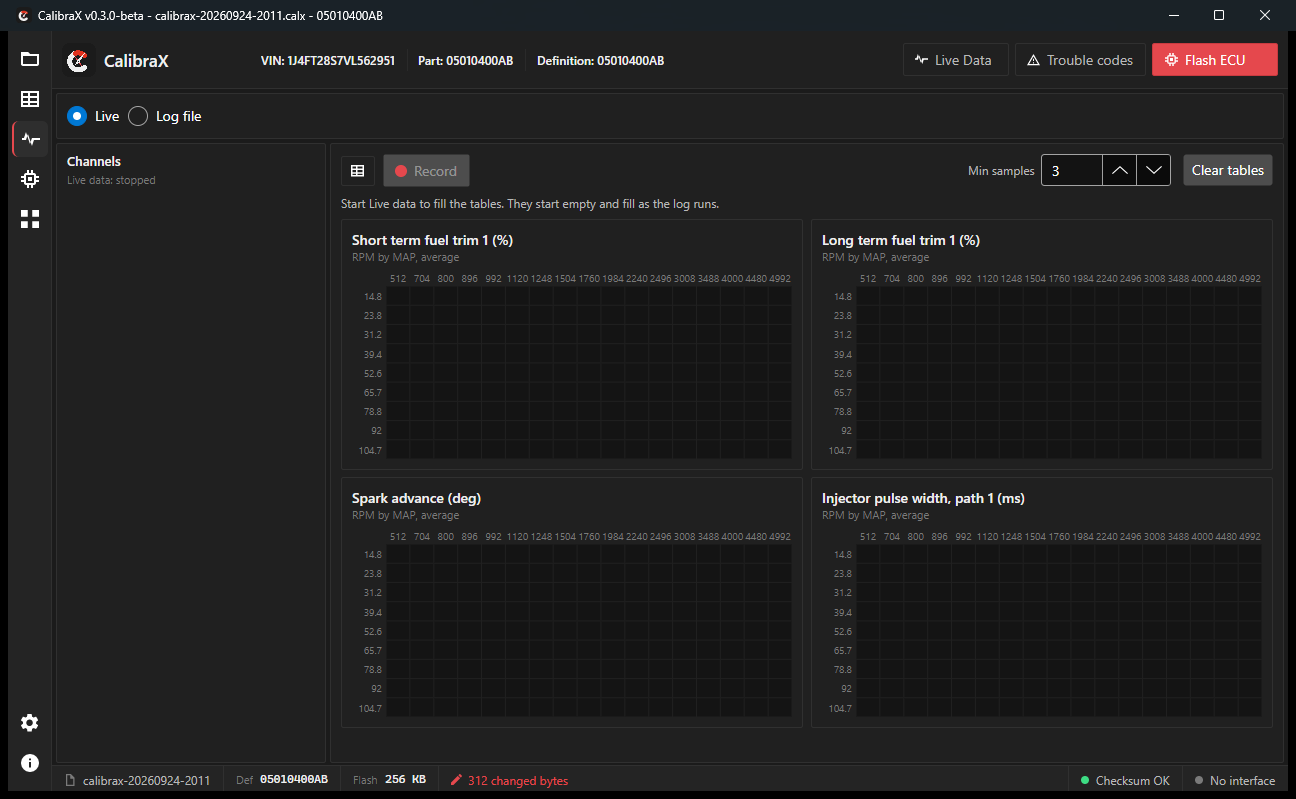The width and height of the screenshot is (1296, 799).
Task: Click the Short term fuel trim 1 title
Action: pyautogui.click(x=432, y=240)
